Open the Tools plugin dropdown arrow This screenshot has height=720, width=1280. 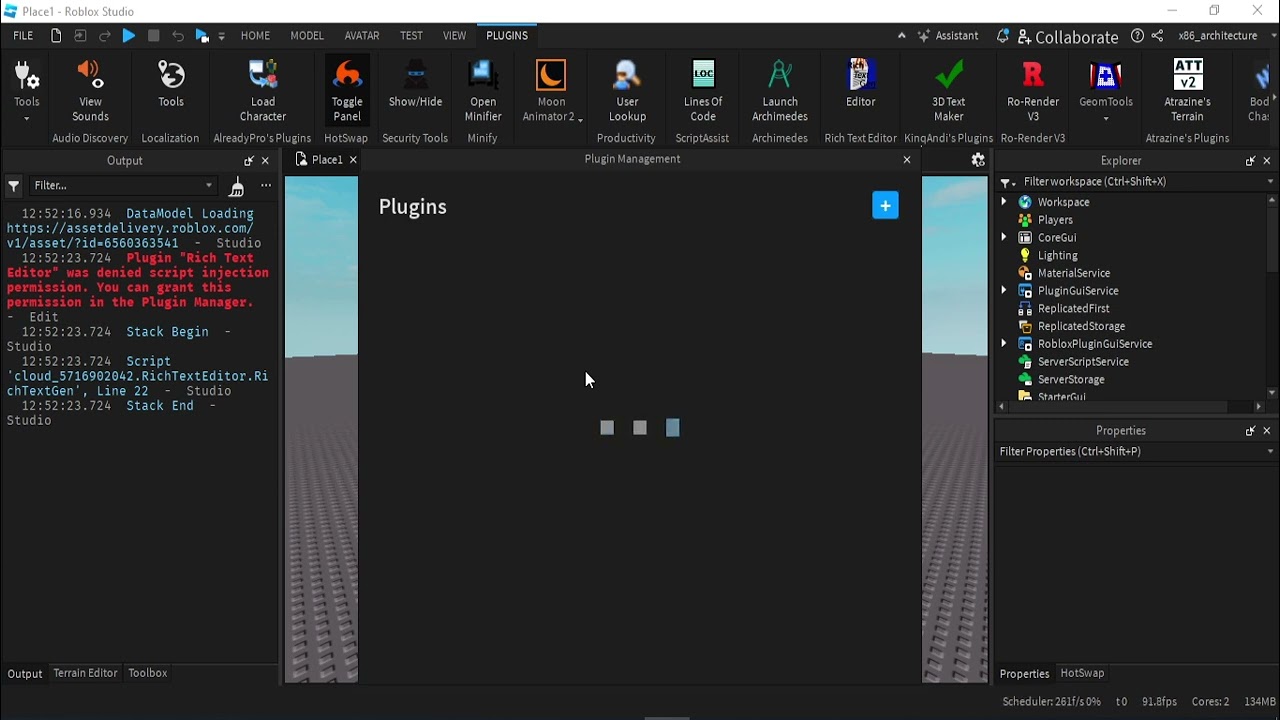[x=27, y=119]
